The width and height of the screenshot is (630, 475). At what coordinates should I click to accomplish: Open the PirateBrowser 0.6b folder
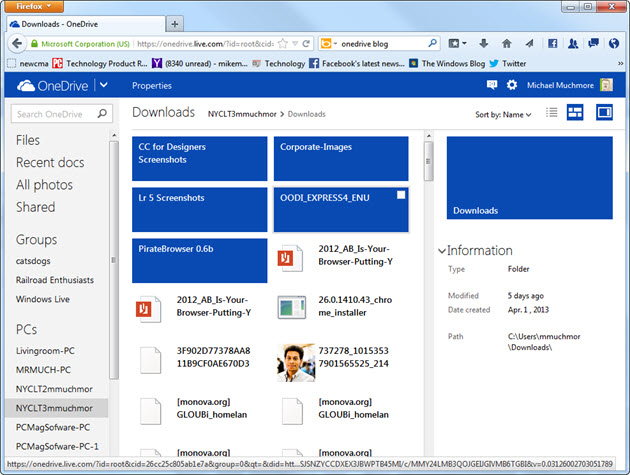[x=199, y=260]
